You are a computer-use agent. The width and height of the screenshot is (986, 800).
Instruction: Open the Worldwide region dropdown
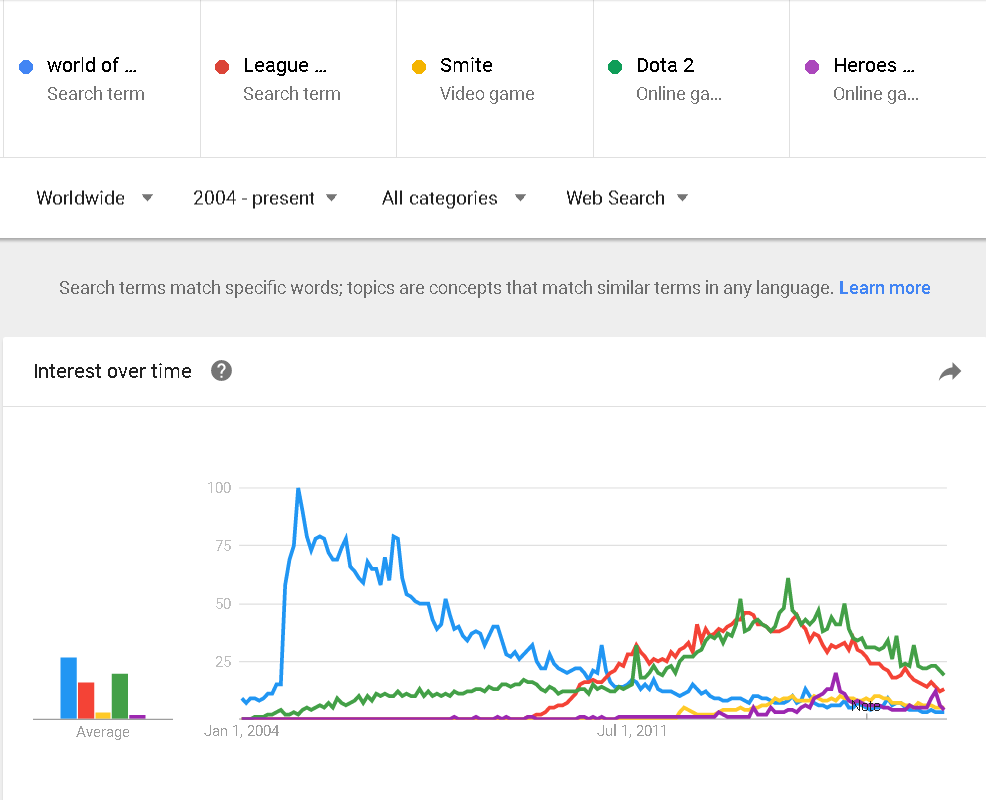pyautogui.click(x=95, y=198)
